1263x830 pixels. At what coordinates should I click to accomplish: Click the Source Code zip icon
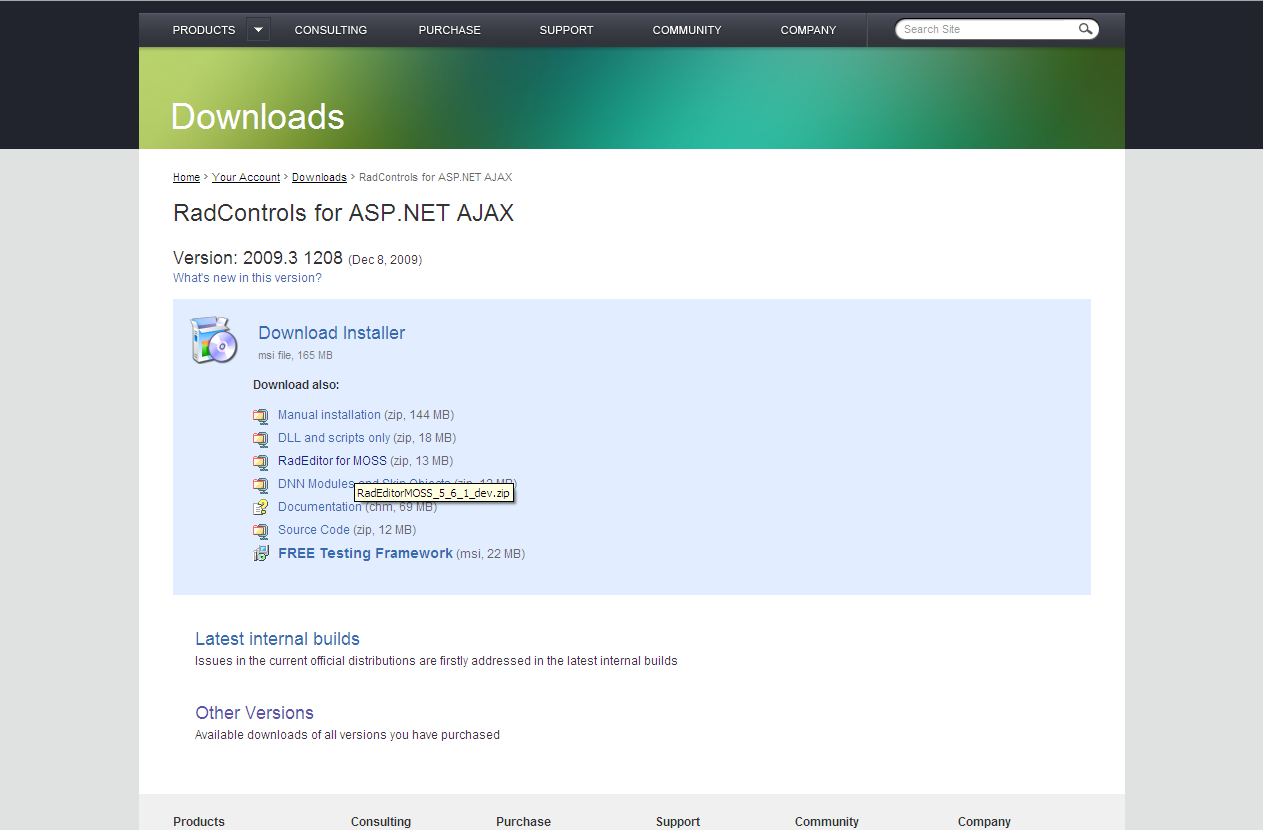[261, 530]
